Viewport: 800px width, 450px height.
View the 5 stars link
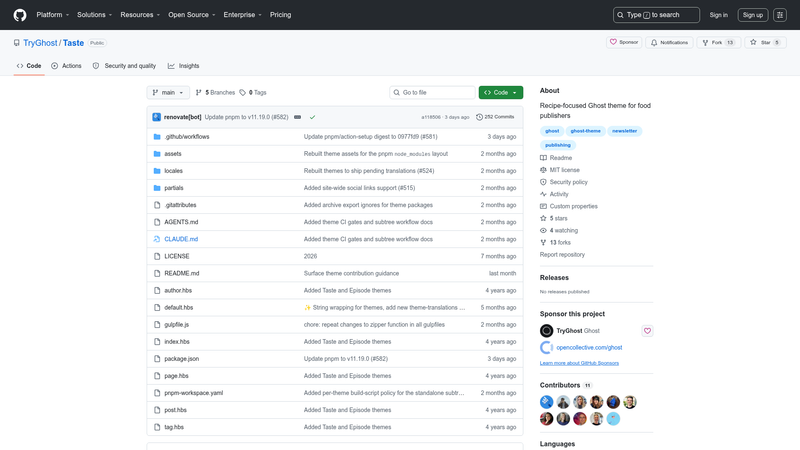pyautogui.click(x=554, y=218)
